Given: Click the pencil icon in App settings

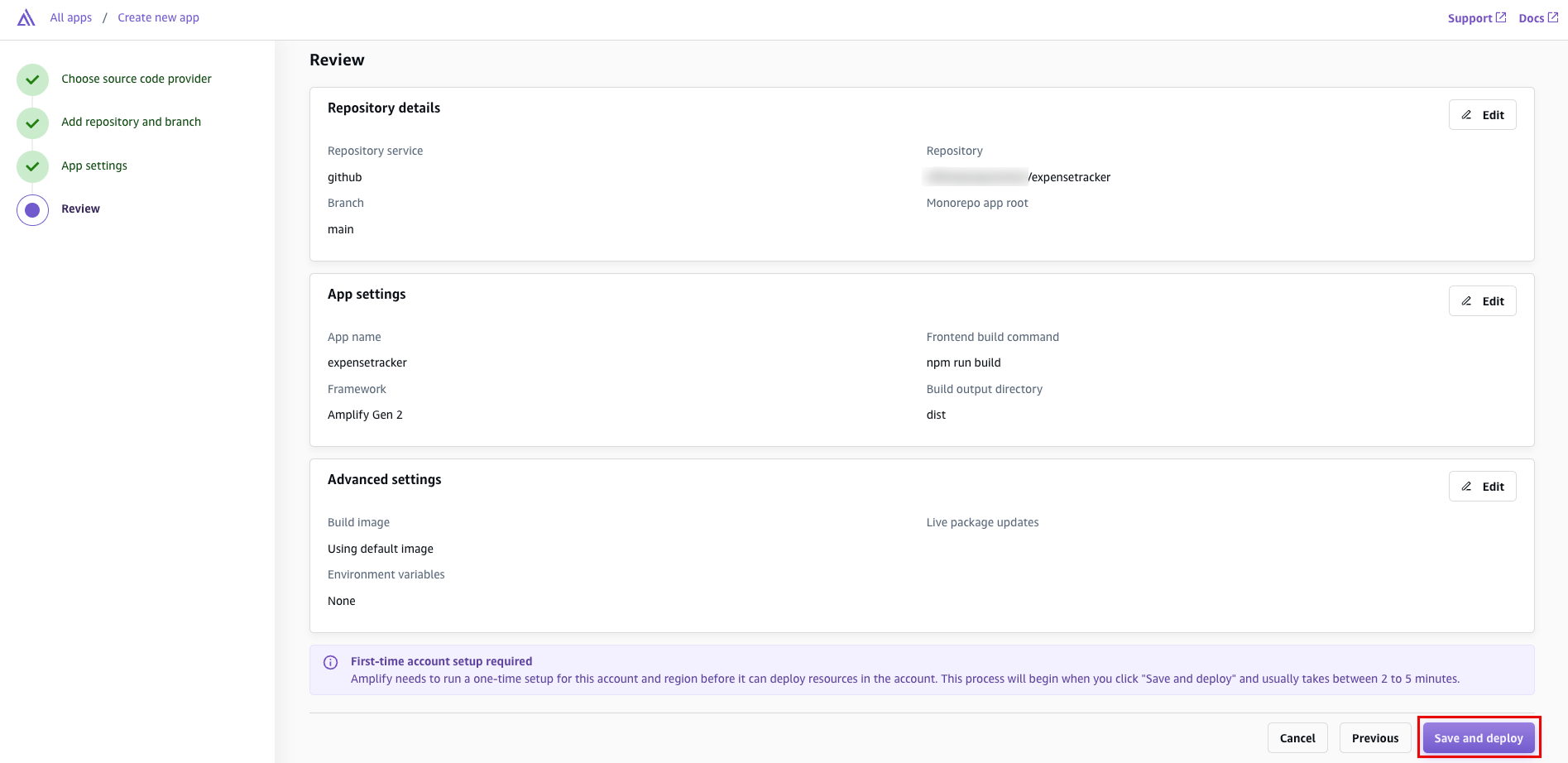Looking at the screenshot, I should (1466, 301).
